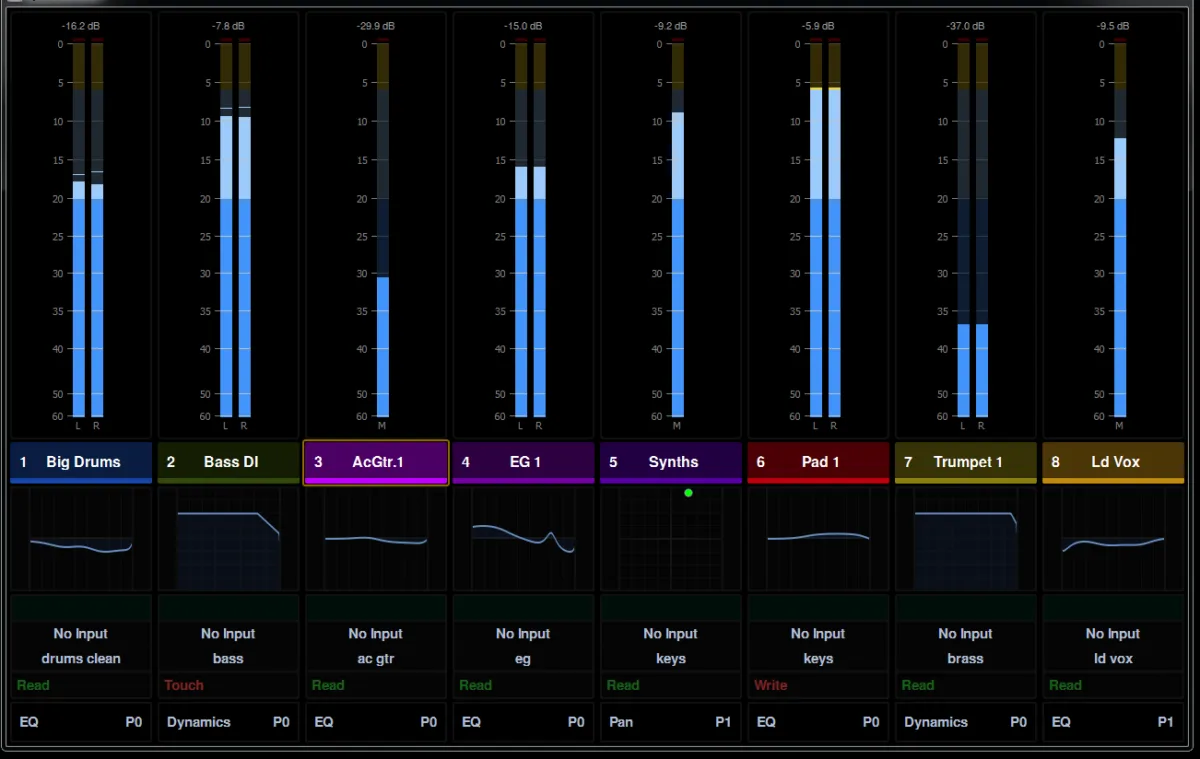Viewport: 1200px width, 759px height.
Task: Change the Touch automation mode on Bass DI
Action: click(x=184, y=685)
